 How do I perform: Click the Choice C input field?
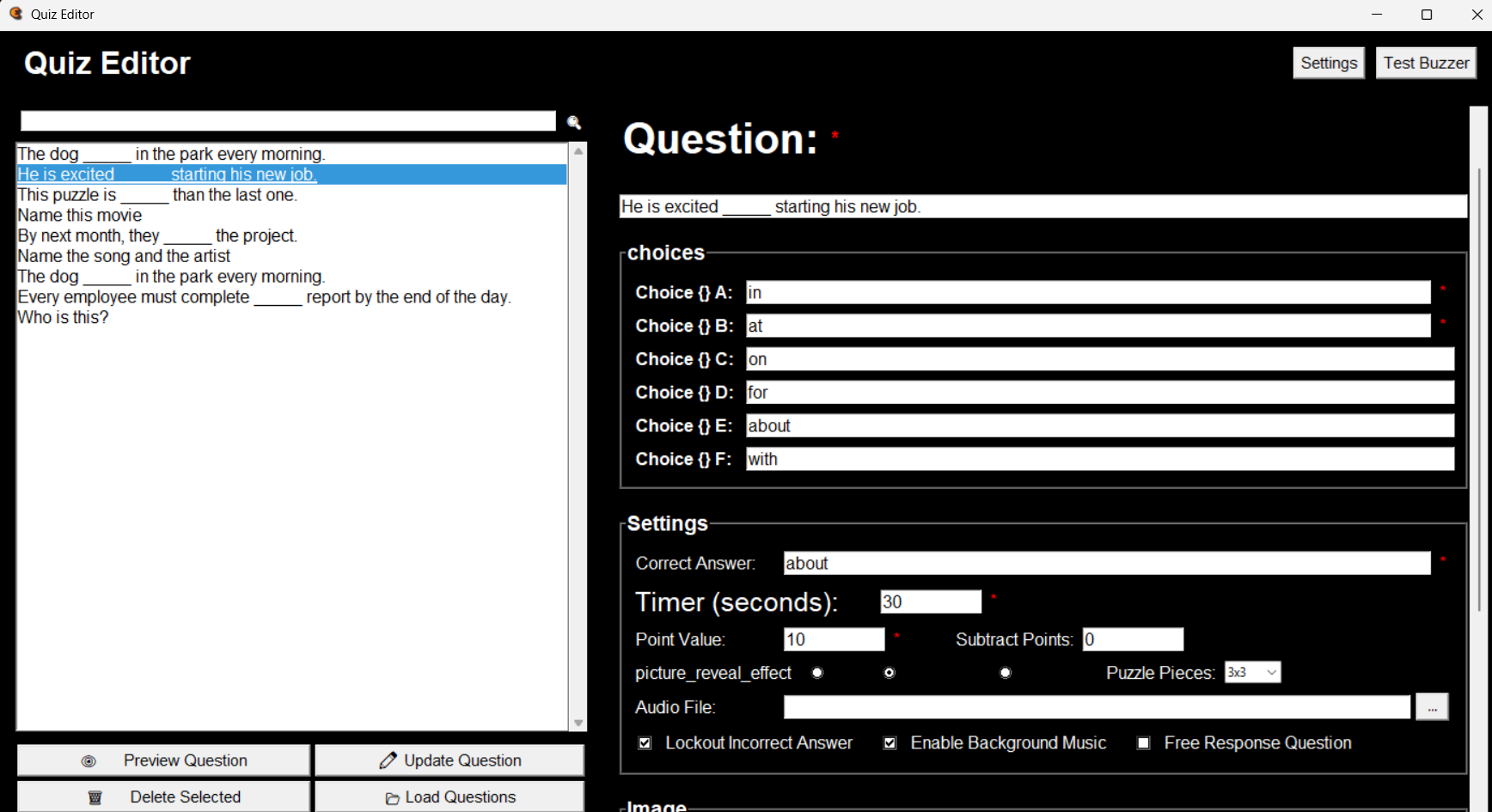click(1100, 359)
